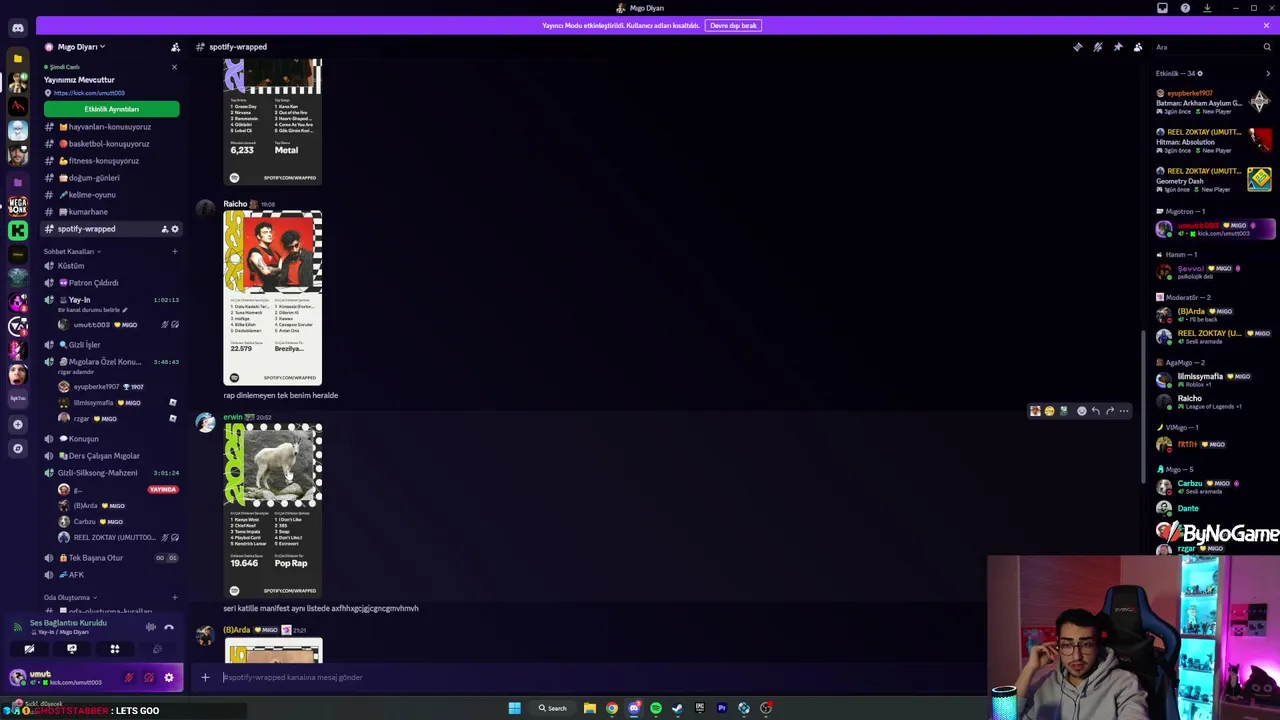Open the MEGA BONK server icon
The image size is (1280, 720).
[18, 206]
